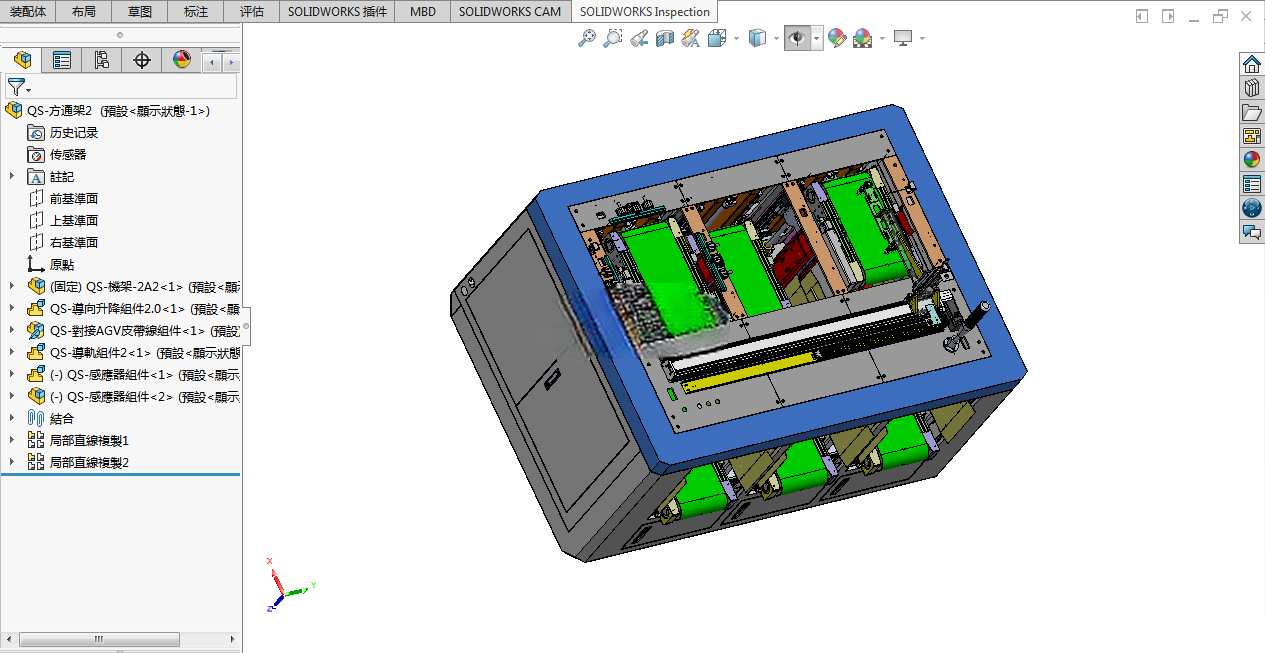Viewport: 1265px width, 653px height.
Task: Select the Zoom to Area tool
Action: 613,38
